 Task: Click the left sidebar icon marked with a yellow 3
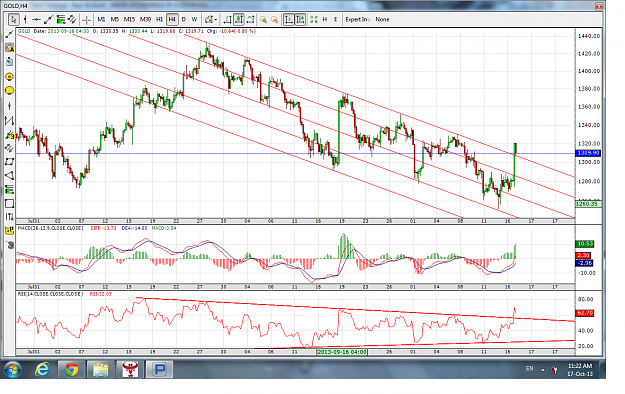tap(10, 134)
